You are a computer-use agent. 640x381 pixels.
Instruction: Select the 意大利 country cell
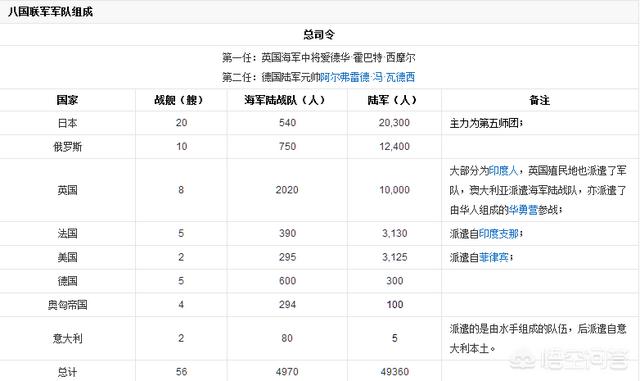click(67, 338)
